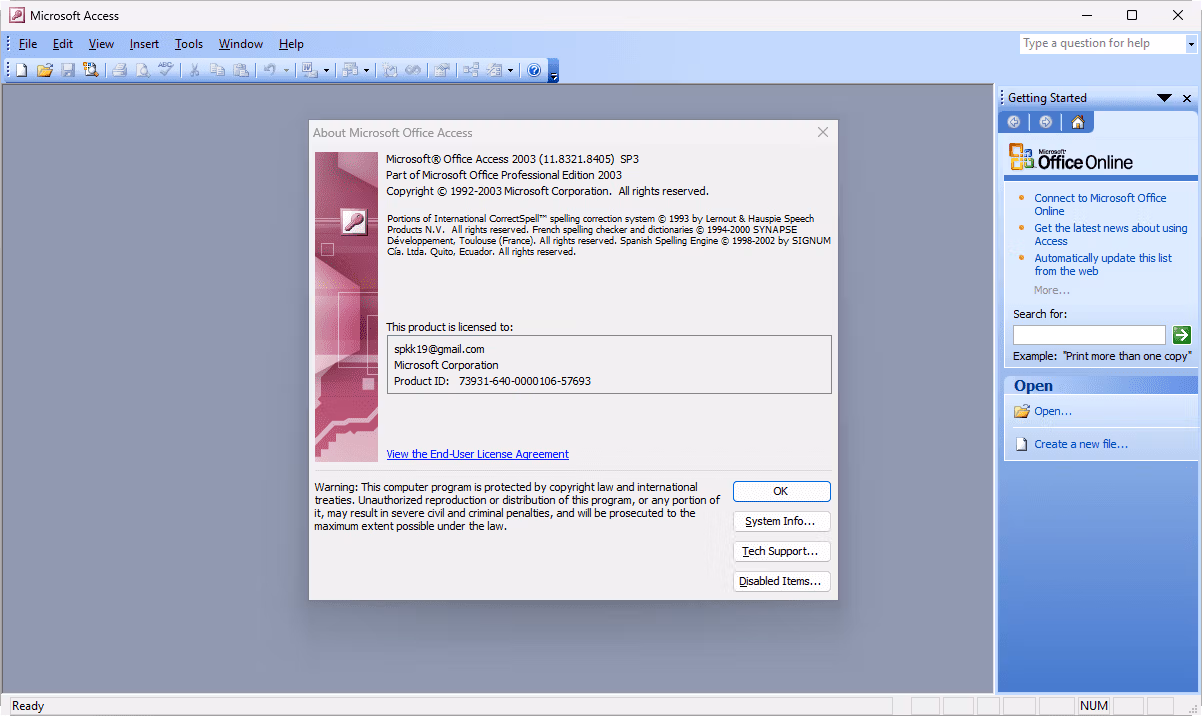Image resolution: width=1202 pixels, height=716 pixels.
Task: Open the Edit menu
Action: click(x=63, y=44)
